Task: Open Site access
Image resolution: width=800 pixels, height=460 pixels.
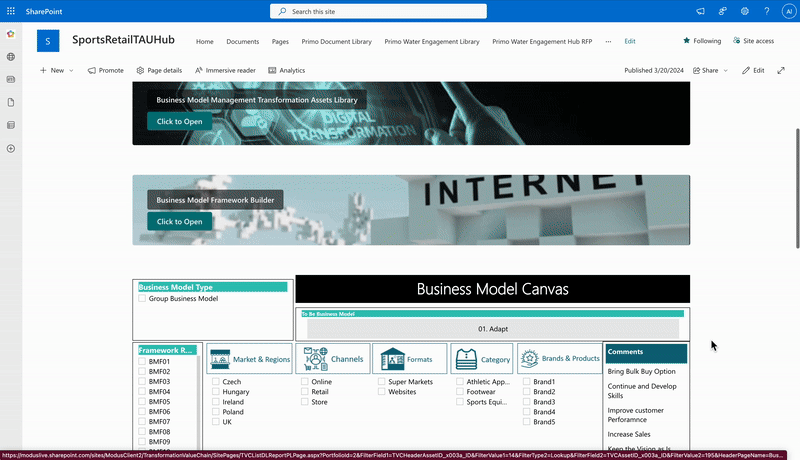Action: [x=754, y=41]
